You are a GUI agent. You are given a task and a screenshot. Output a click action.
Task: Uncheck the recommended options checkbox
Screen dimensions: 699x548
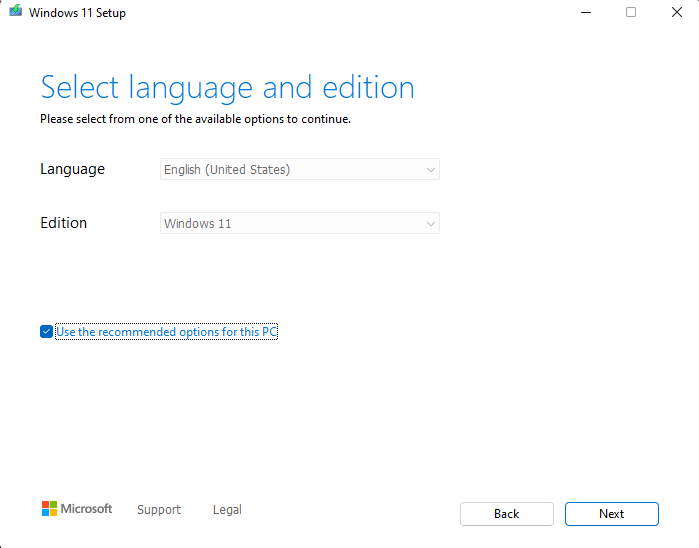pyautogui.click(x=46, y=331)
